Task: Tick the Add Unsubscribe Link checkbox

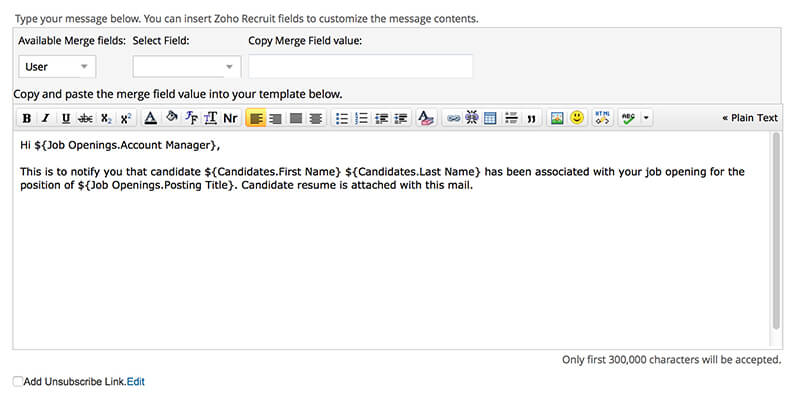Action: tap(18, 381)
